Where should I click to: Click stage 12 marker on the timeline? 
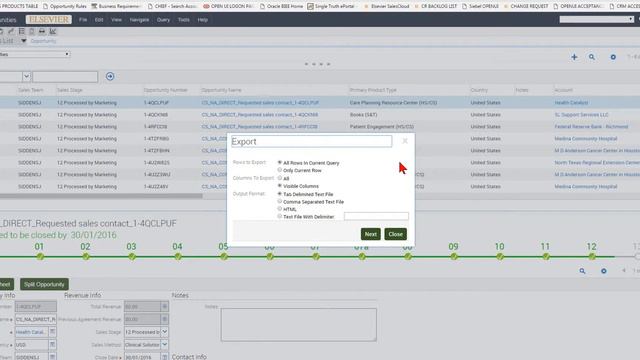click(592, 256)
